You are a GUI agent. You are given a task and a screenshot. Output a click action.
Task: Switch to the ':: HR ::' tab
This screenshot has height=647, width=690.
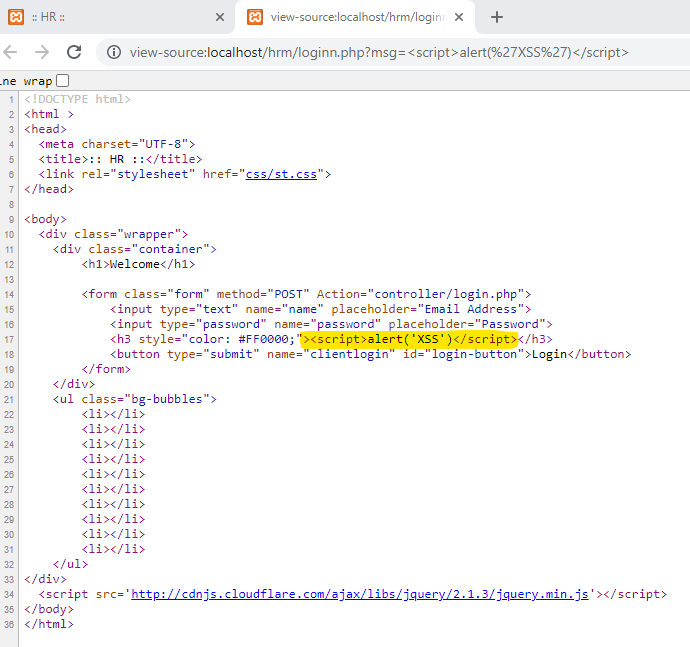117,17
